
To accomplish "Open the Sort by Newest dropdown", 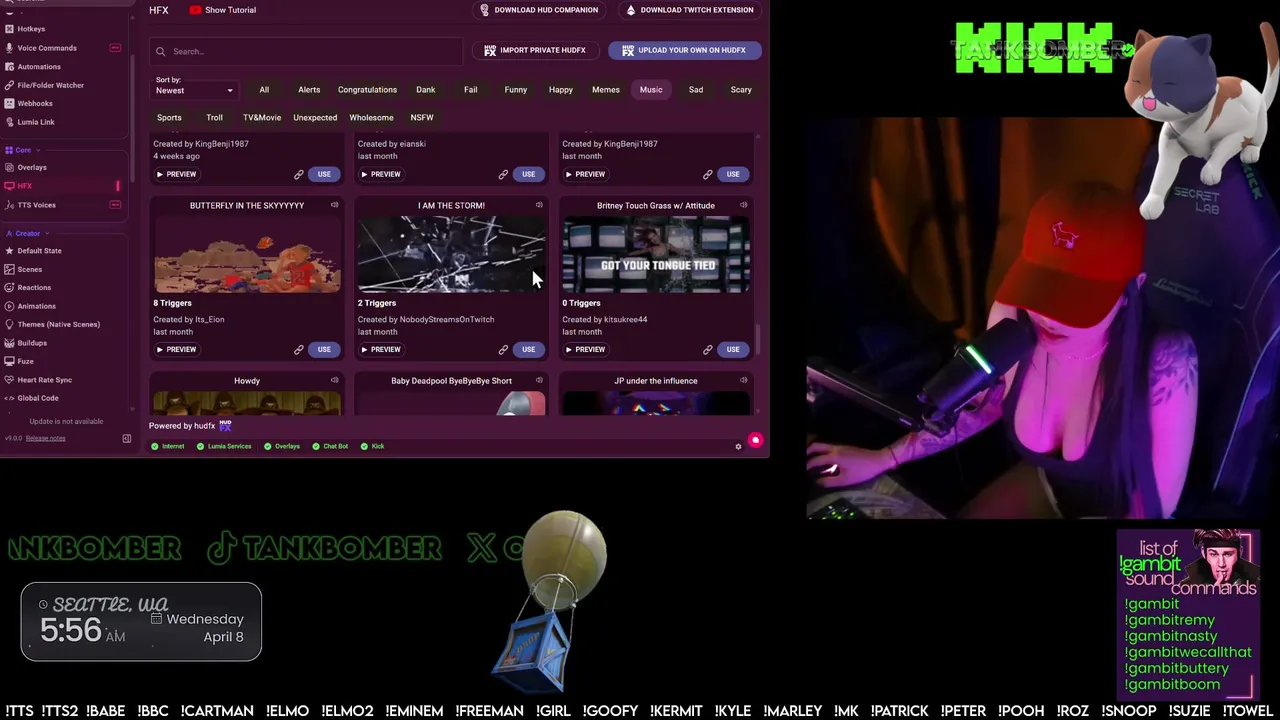I will pyautogui.click(x=194, y=90).
